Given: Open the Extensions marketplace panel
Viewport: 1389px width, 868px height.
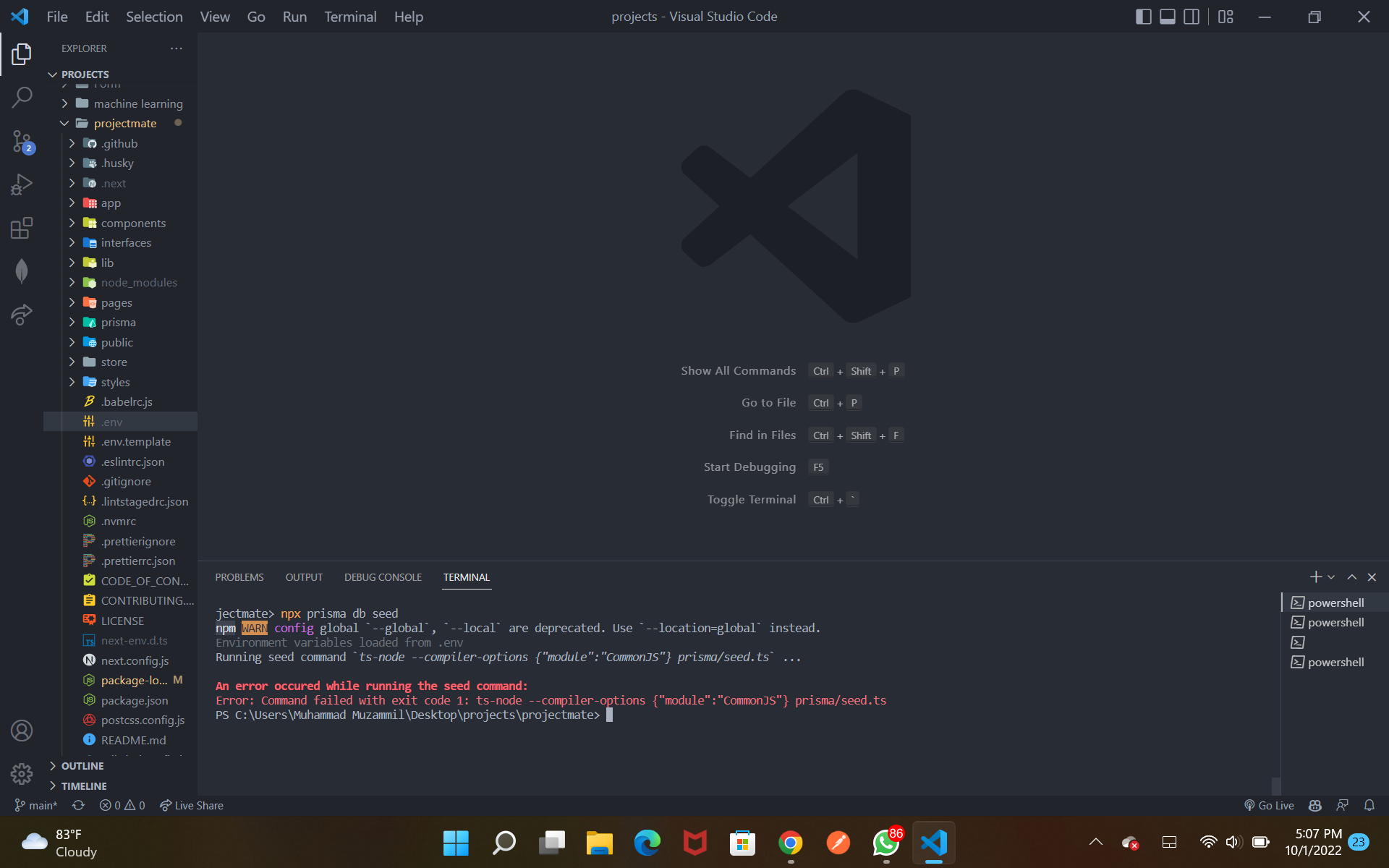Looking at the screenshot, I should coord(22,227).
